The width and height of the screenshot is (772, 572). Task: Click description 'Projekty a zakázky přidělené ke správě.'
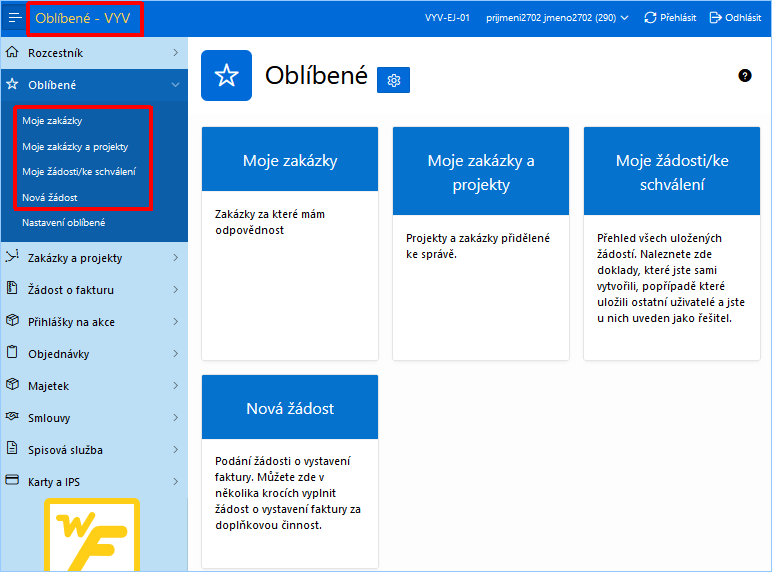point(478,246)
